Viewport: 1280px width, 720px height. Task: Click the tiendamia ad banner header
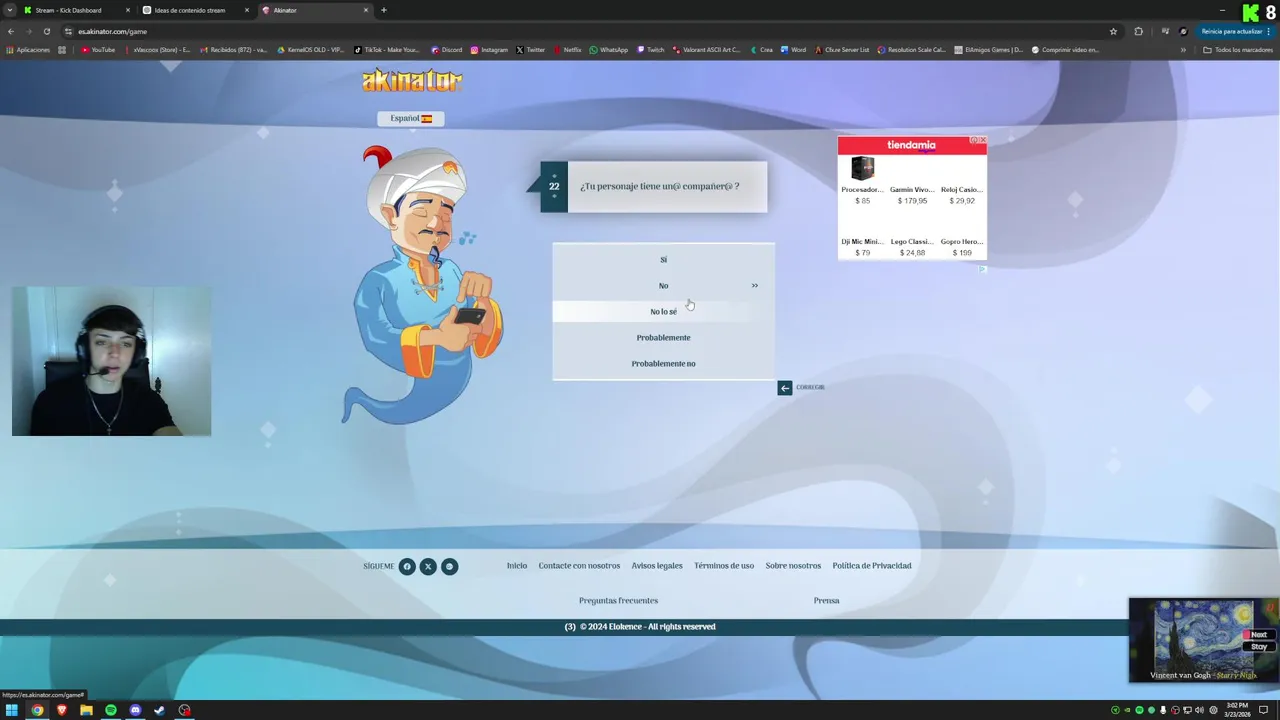[911, 145]
